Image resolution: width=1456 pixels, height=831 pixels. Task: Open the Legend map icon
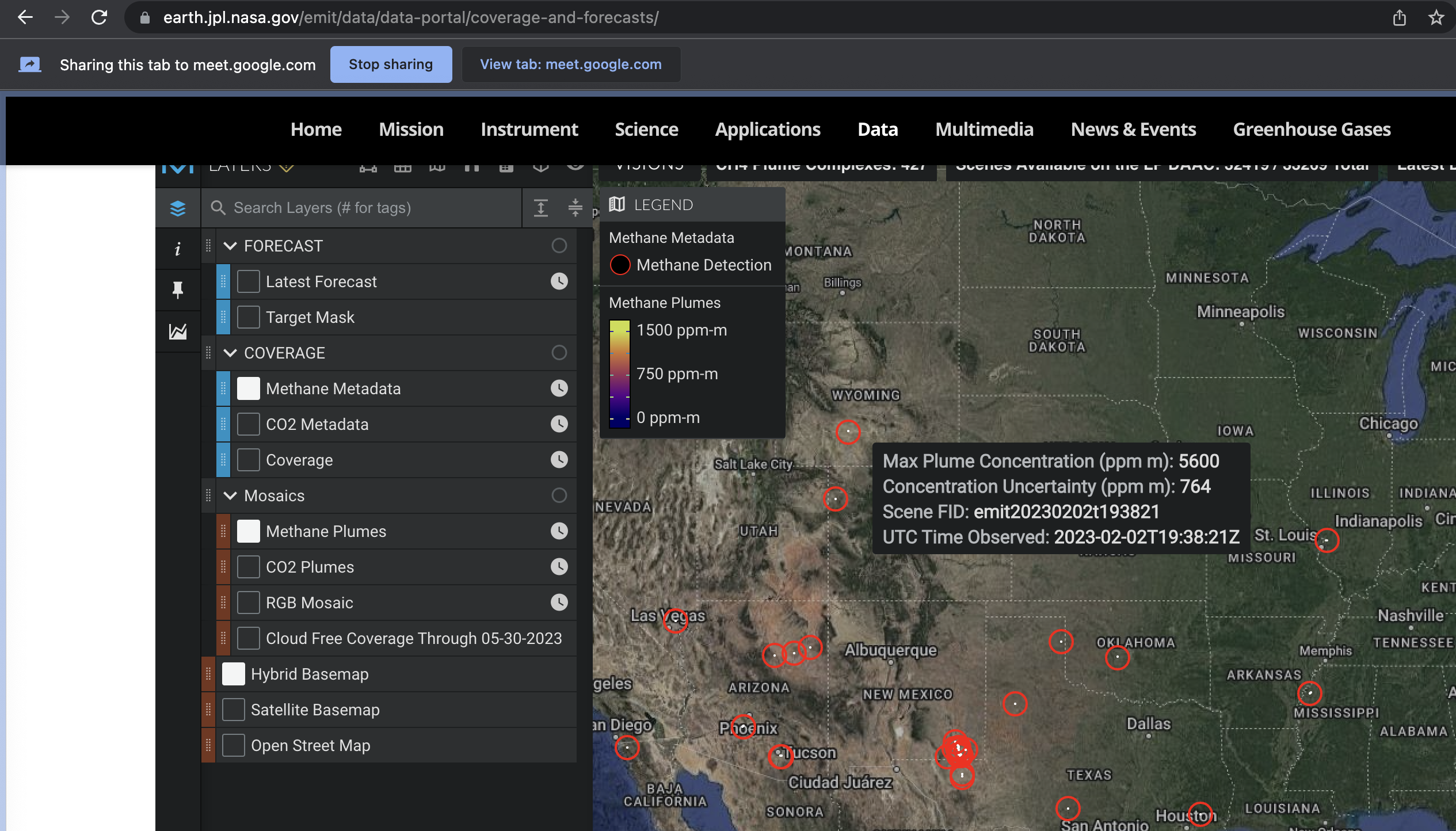[x=617, y=204]
